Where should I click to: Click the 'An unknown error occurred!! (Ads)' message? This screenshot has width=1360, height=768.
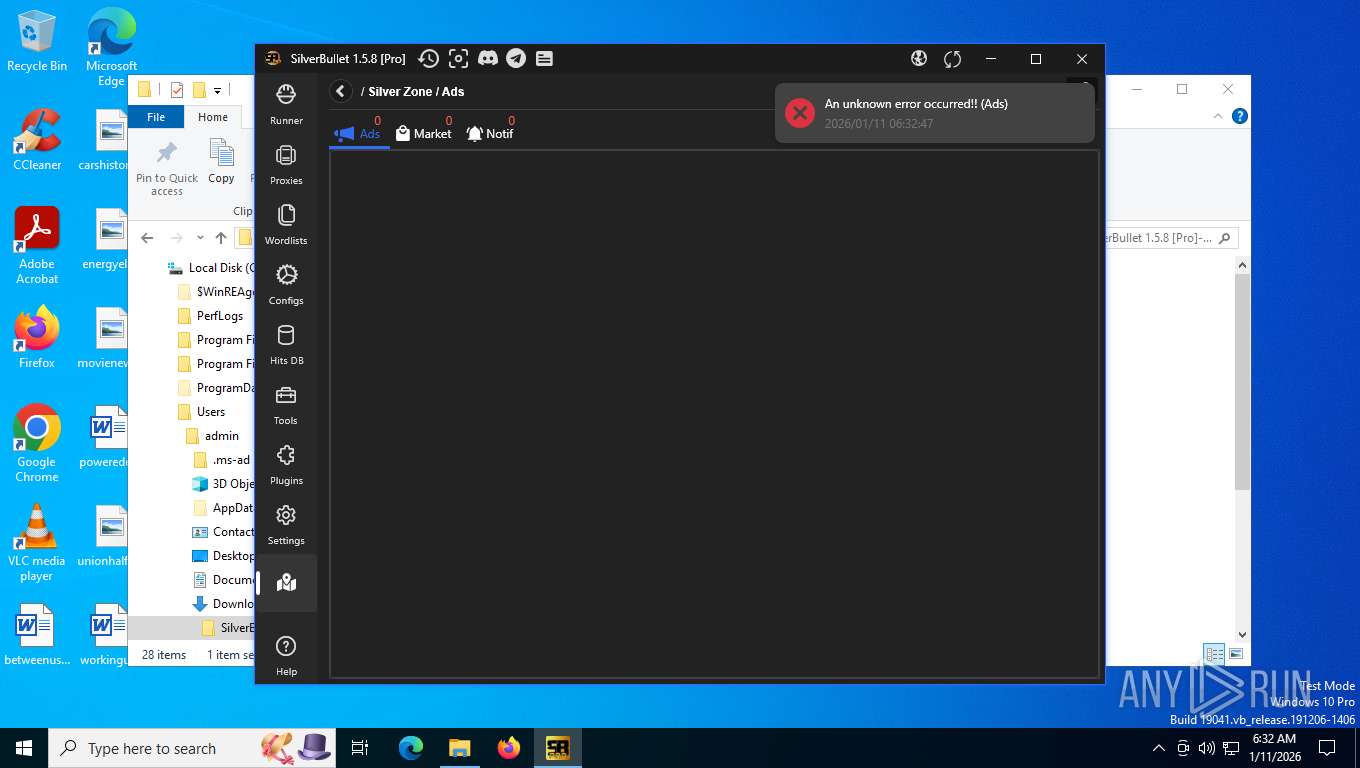pos(916,104)
